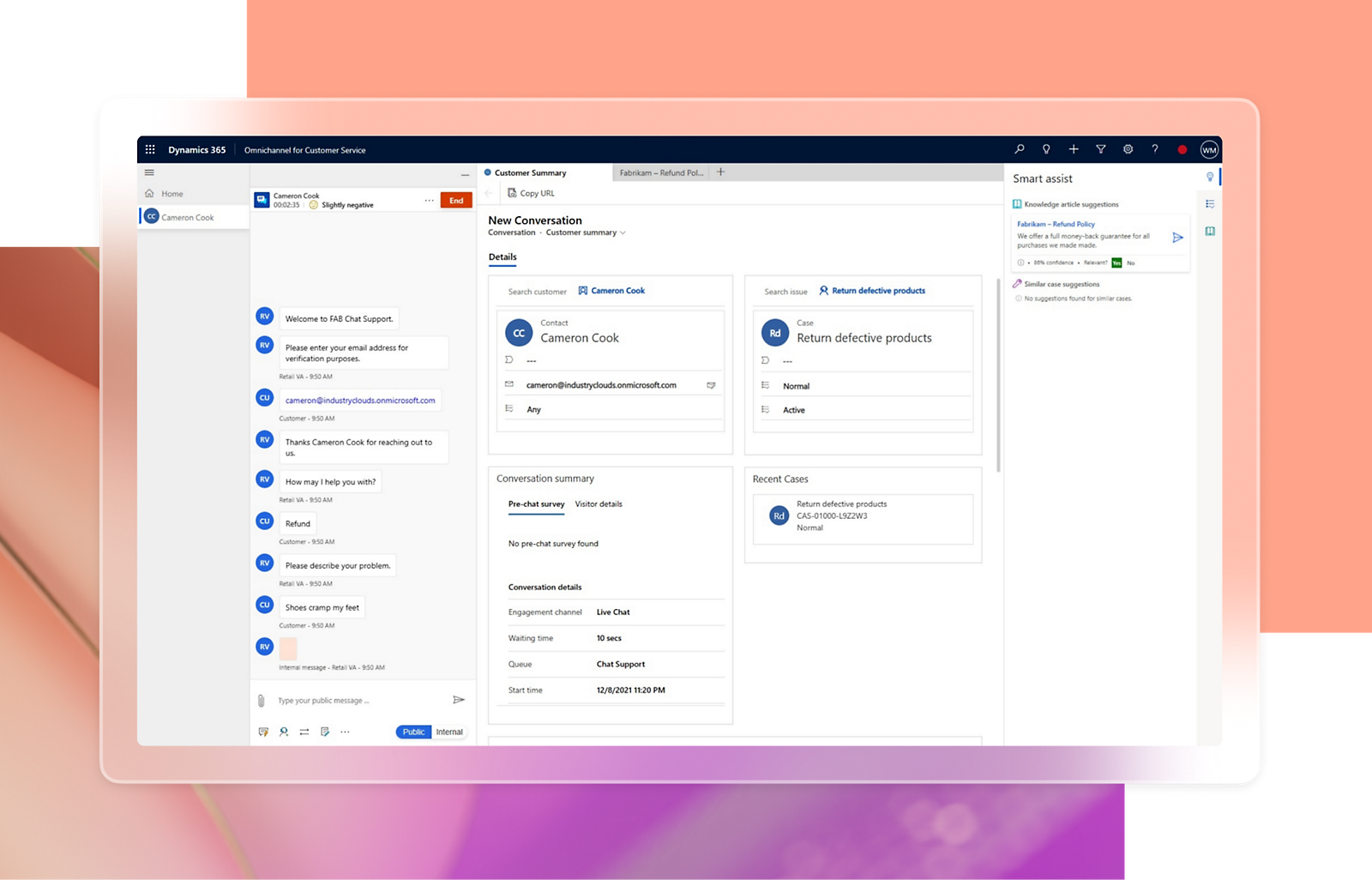1372x880 pixels.
Task: Open the notes icon in chat toolbar
Action: tap(325, 732)
